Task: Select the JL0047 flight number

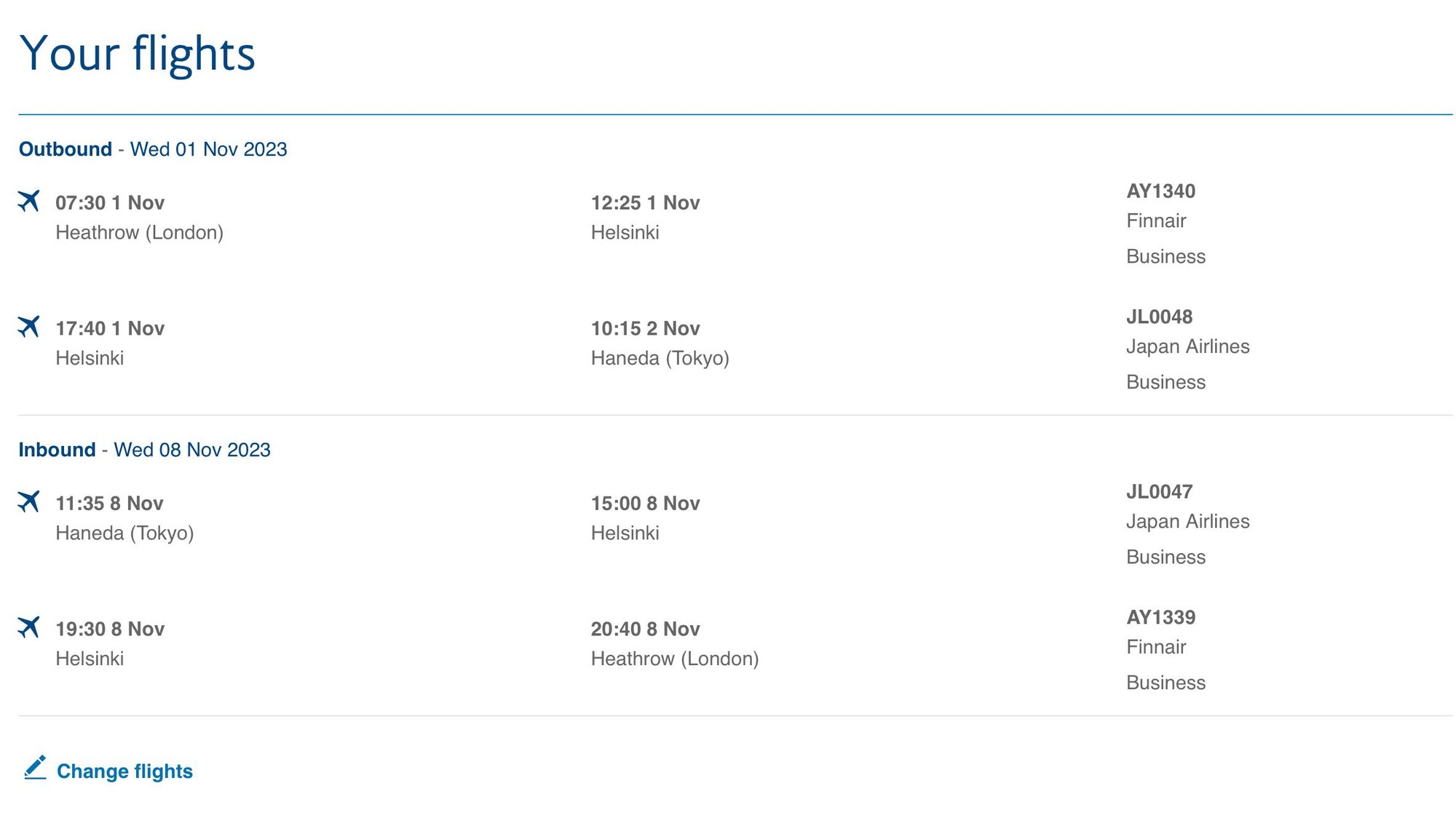Action: [1160, 491]
